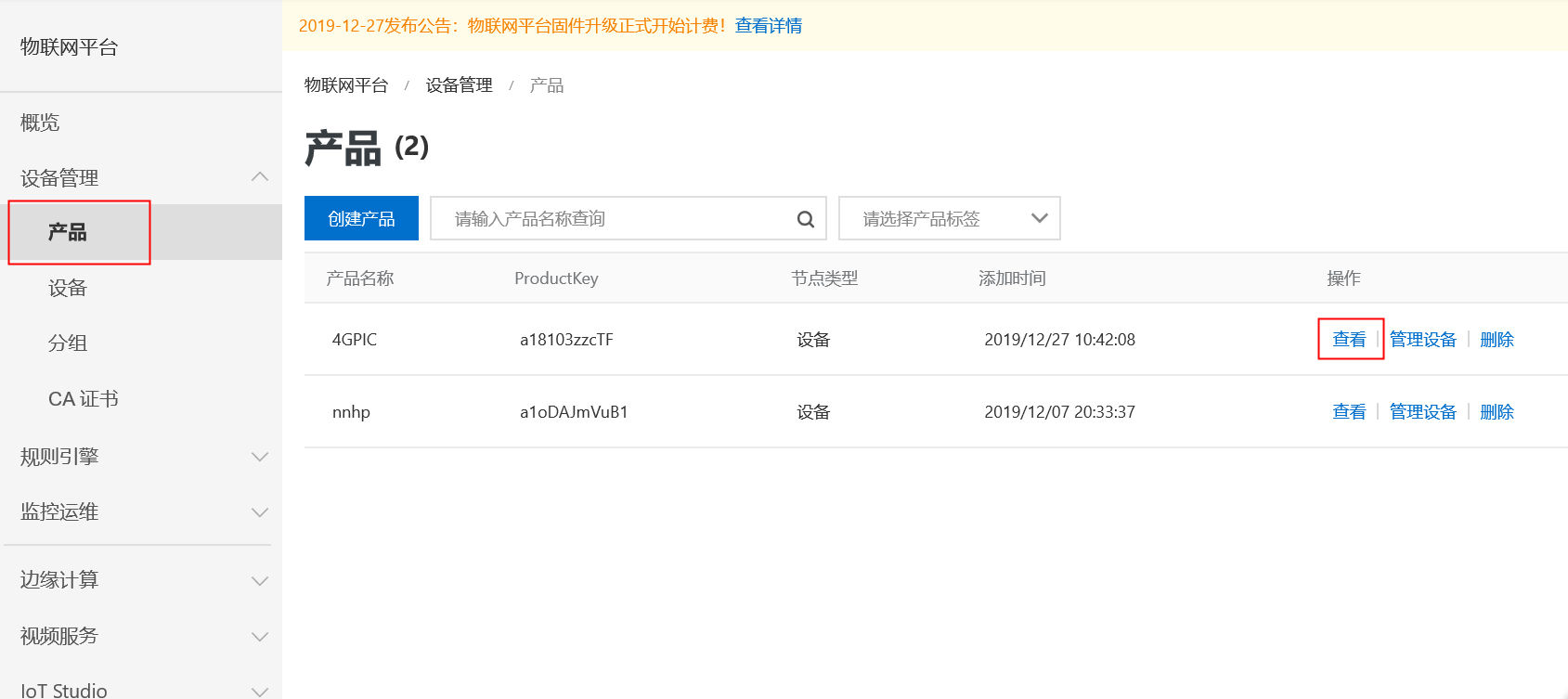Viewport: 1568px width, 699px height.
Task: Select CA 证书 in the sidebar
Action: (x=84, y=399)
